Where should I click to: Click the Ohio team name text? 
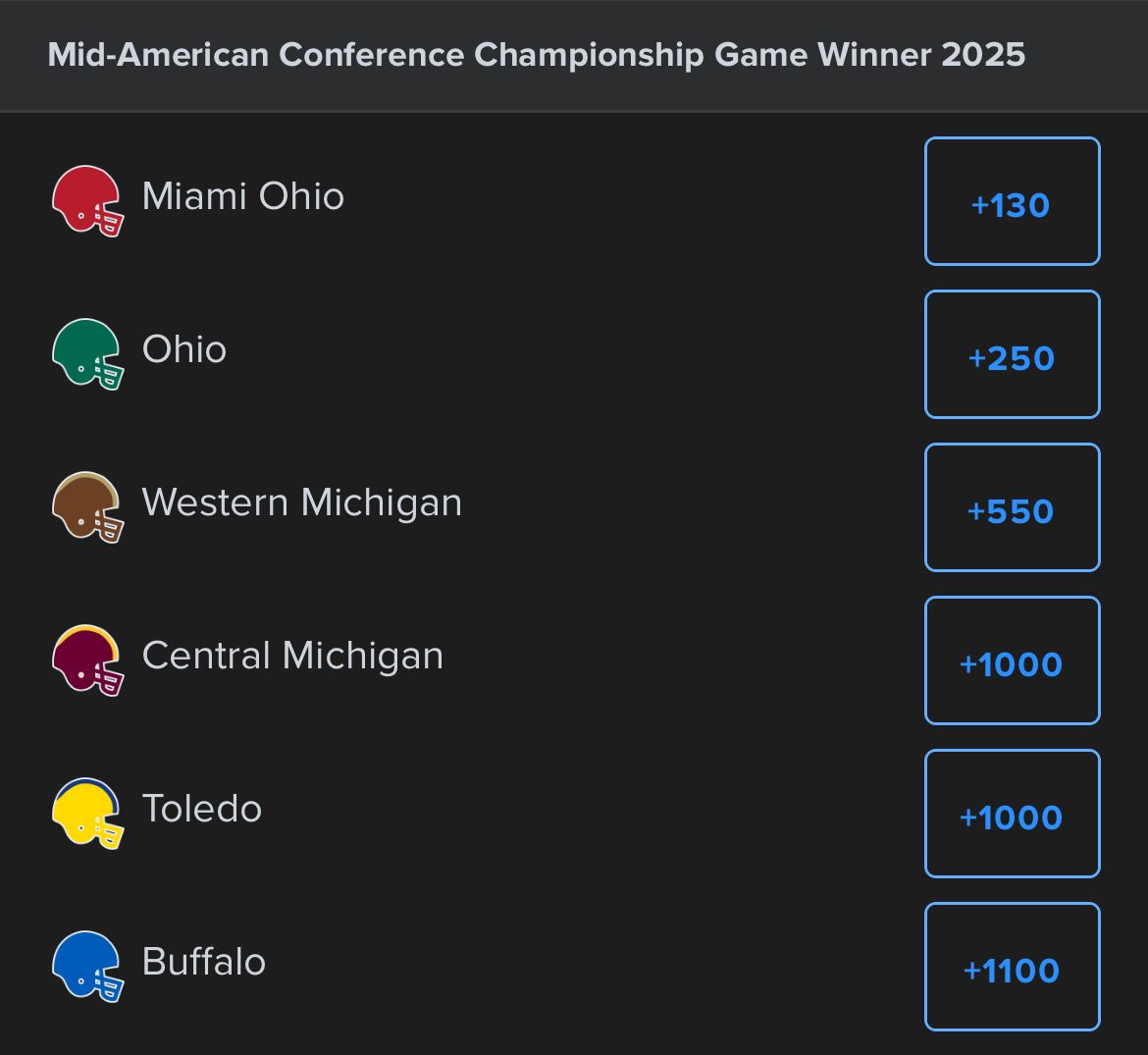click(184, 349)
